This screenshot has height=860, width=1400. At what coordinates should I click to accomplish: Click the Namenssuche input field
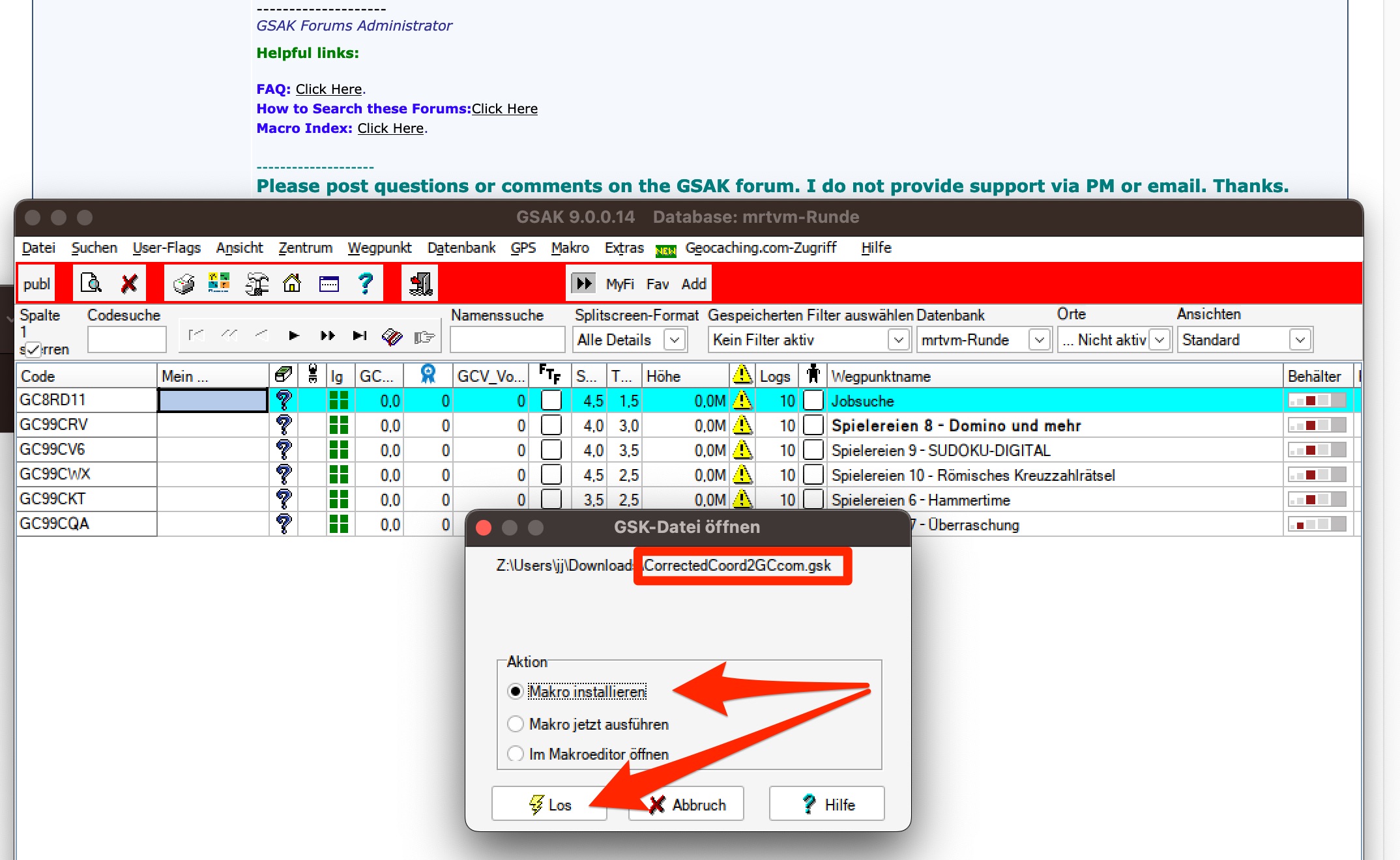pos(507,339)
